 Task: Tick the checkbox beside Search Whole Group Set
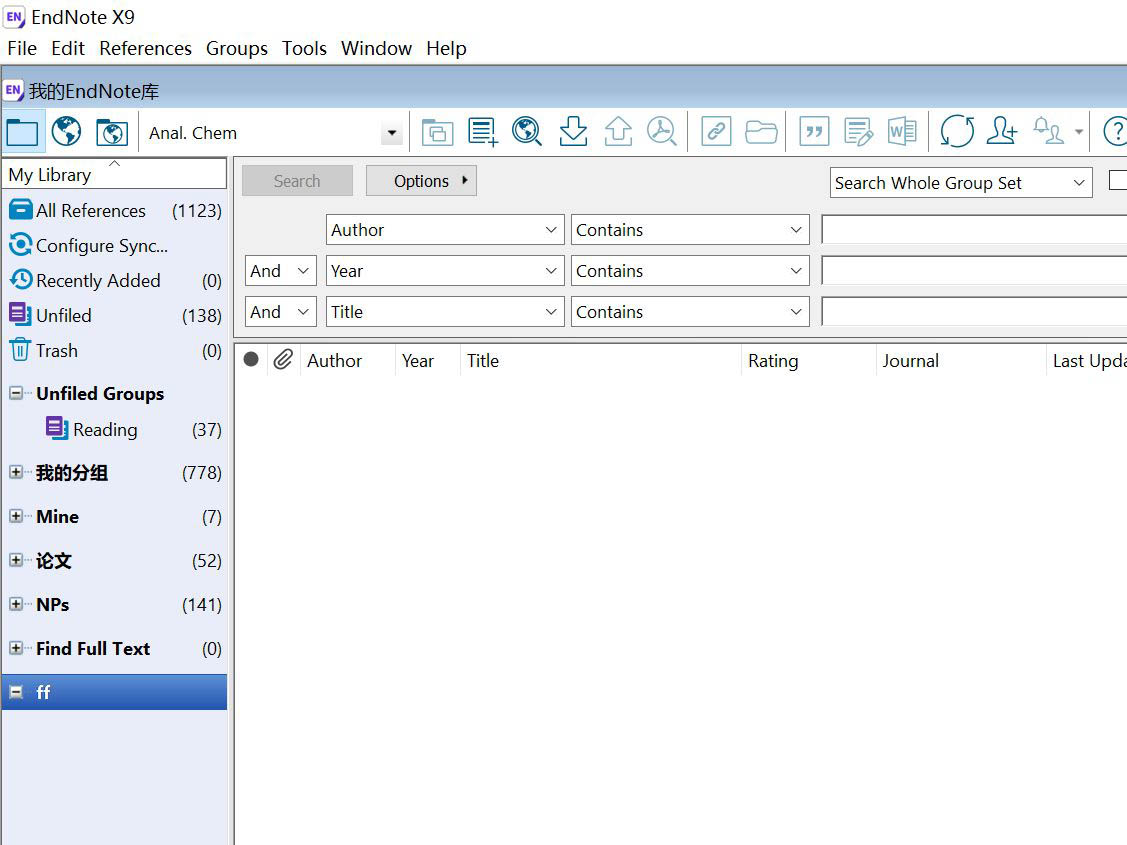tap(1118, 182)
